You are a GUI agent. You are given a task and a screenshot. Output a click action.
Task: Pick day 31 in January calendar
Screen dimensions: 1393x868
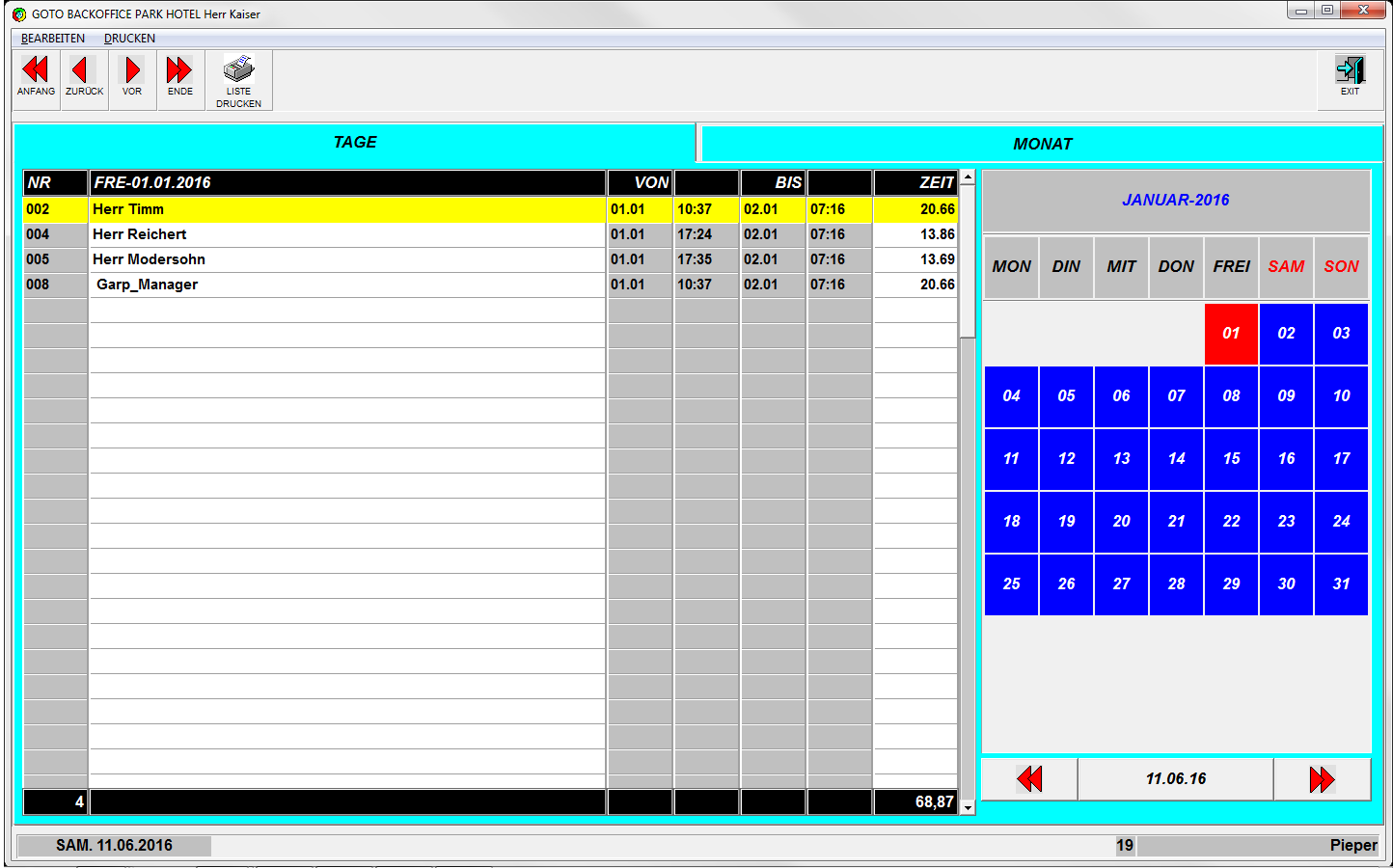tap(1341, 584)
